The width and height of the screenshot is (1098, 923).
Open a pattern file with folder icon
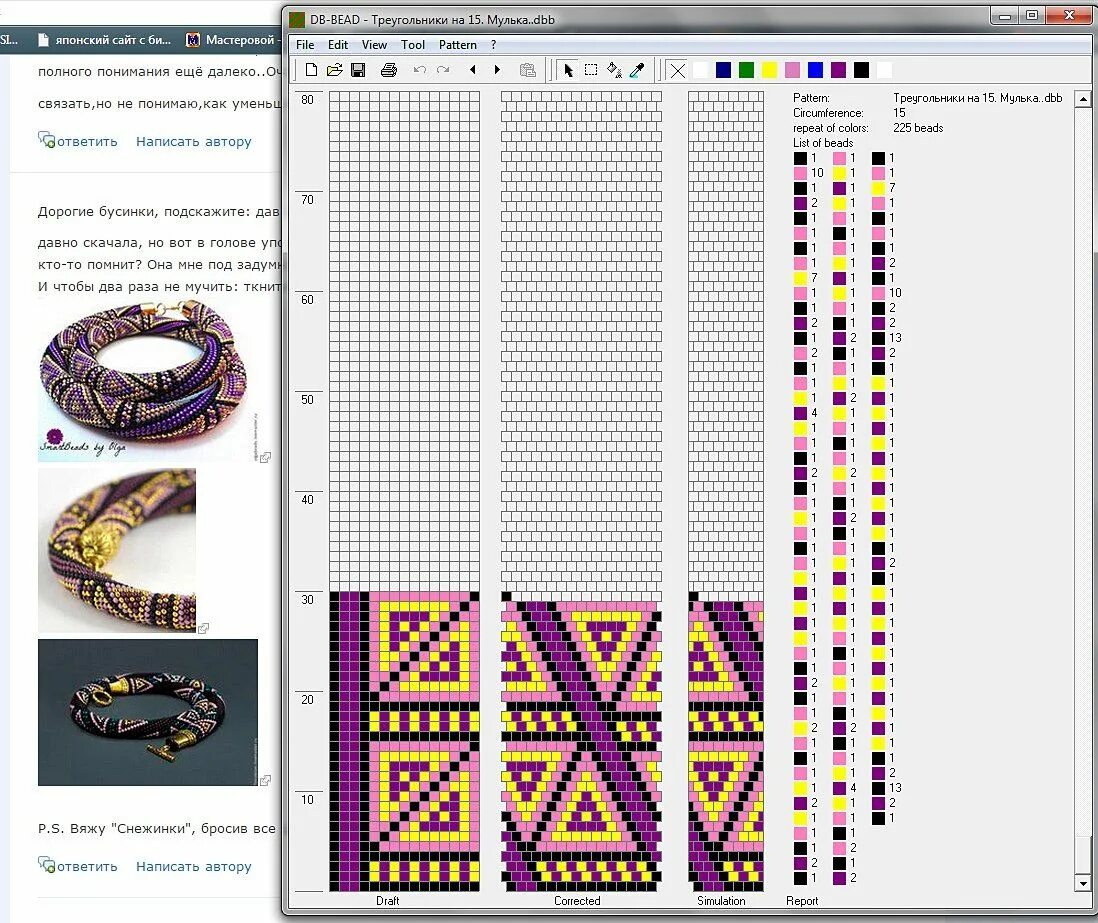tap(335, 70)
